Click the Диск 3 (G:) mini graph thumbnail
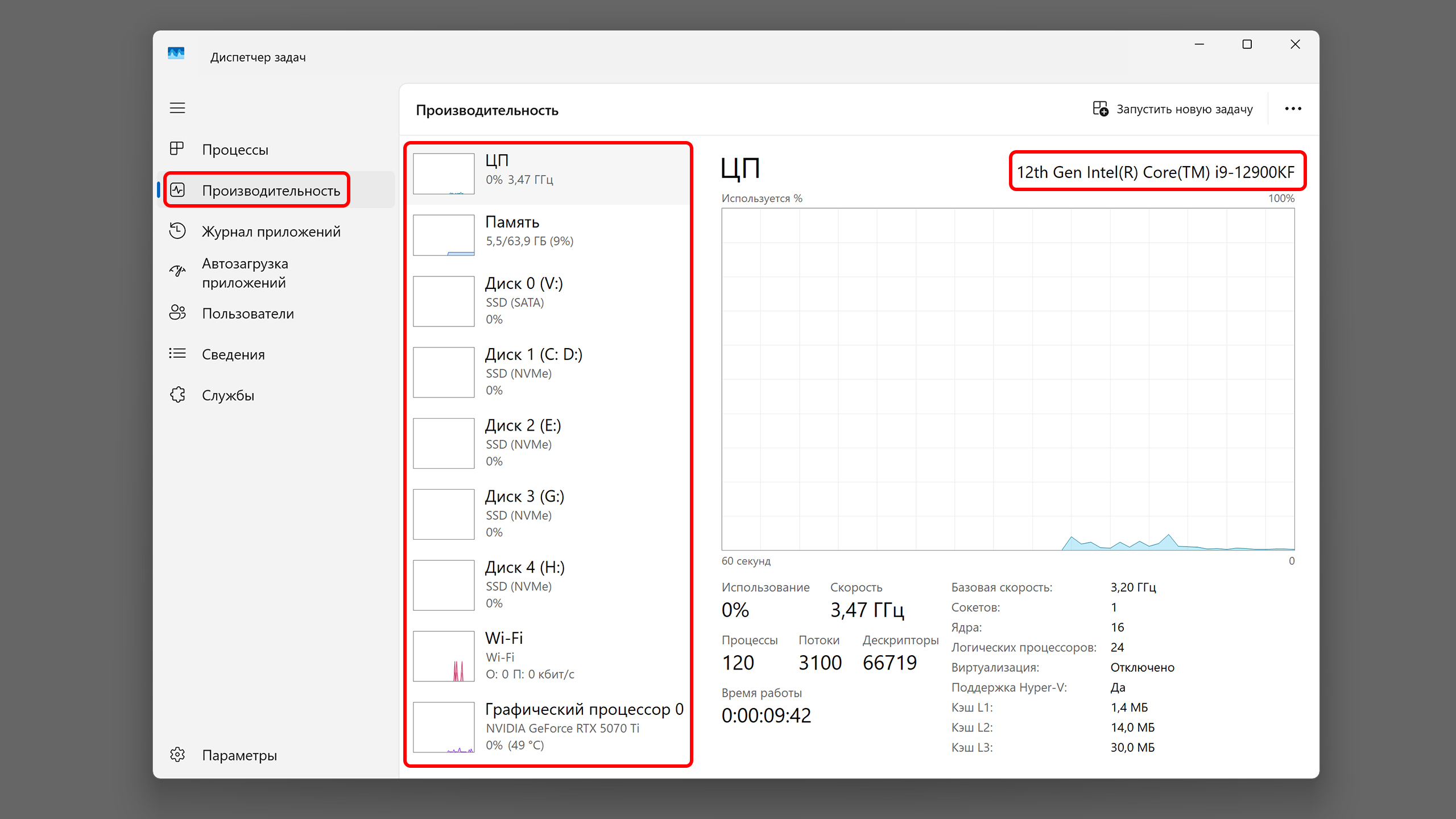The image size is (1456, 819). tap(444, 514)
